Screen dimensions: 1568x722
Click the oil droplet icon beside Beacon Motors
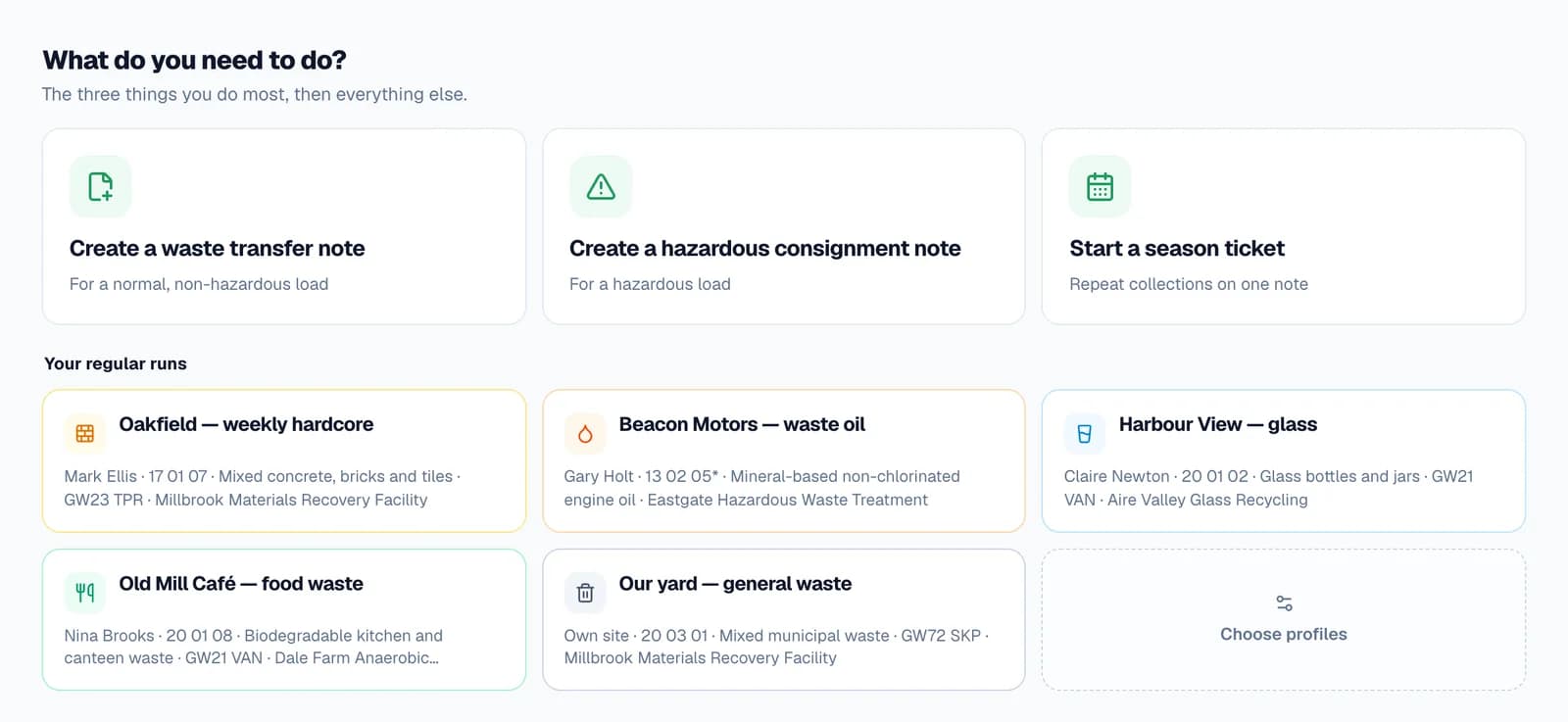pos(585,433)
